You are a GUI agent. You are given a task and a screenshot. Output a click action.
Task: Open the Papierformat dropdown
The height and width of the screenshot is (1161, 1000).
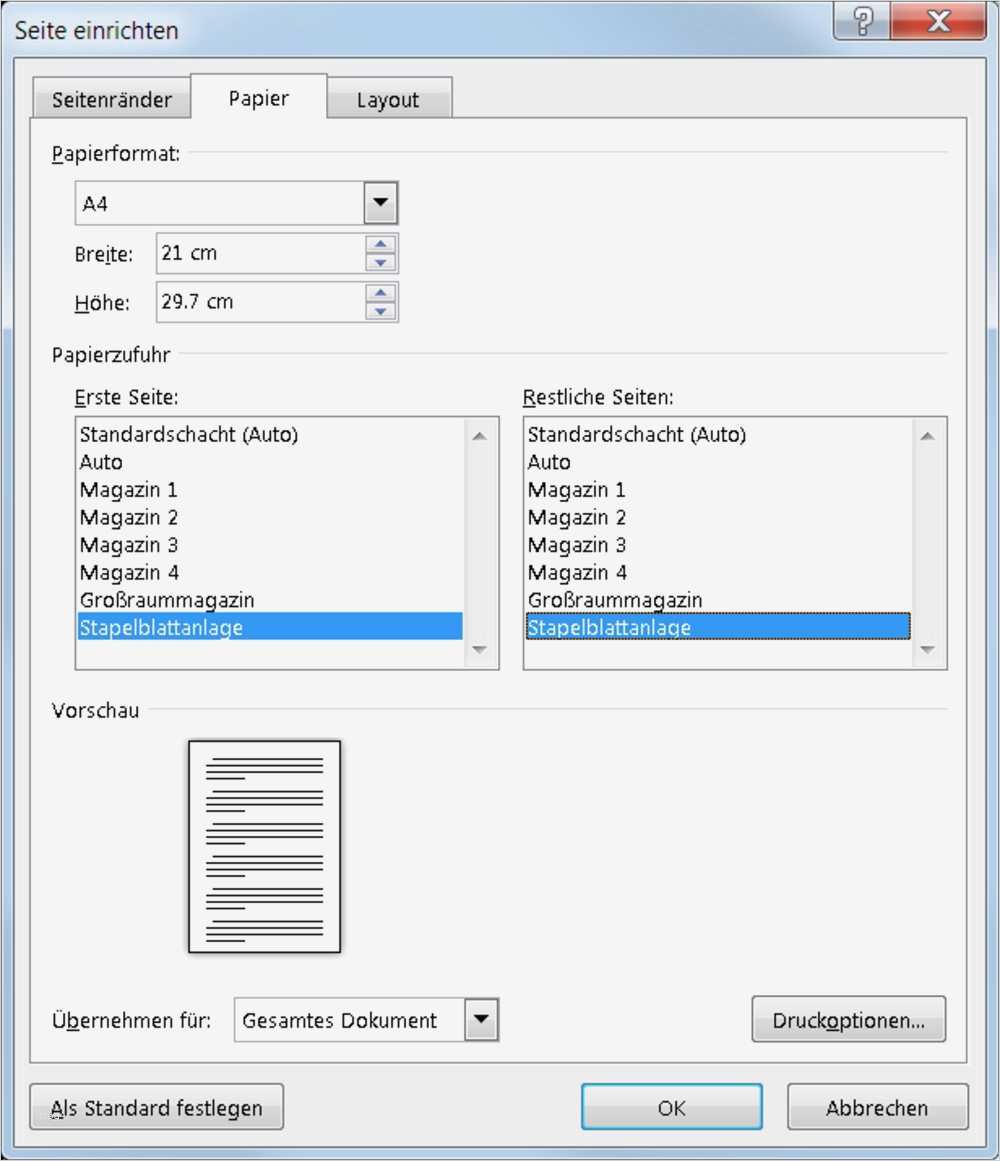click(x=381, y=202)
